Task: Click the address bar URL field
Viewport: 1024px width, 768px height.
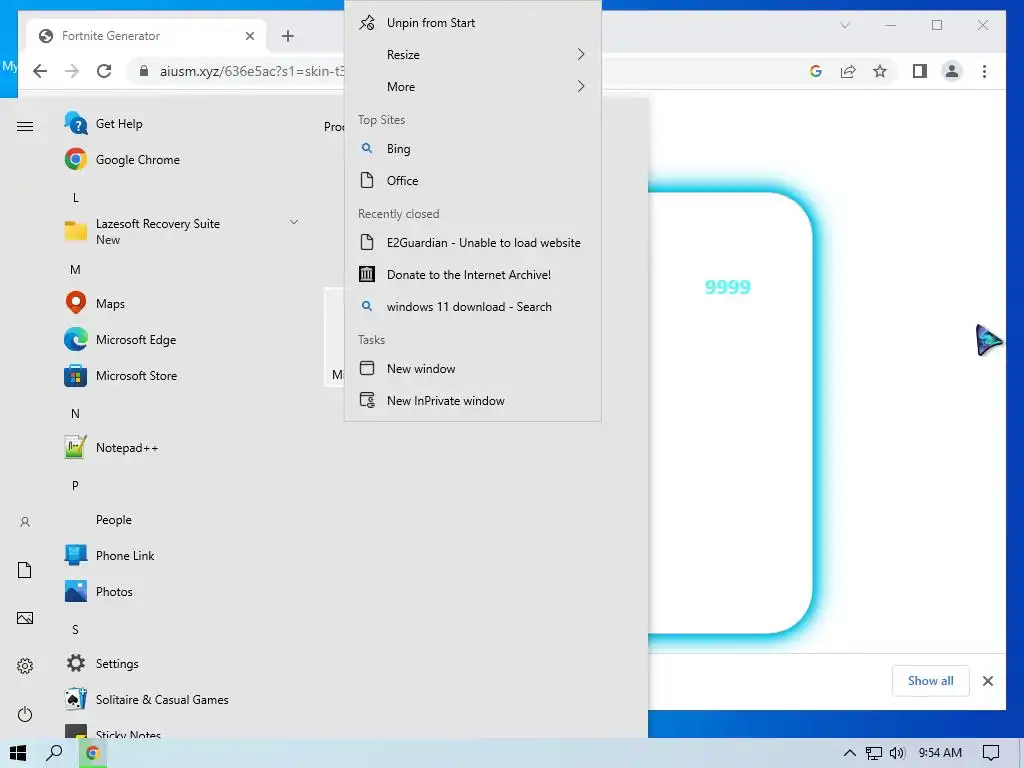Action: (251, 71)
